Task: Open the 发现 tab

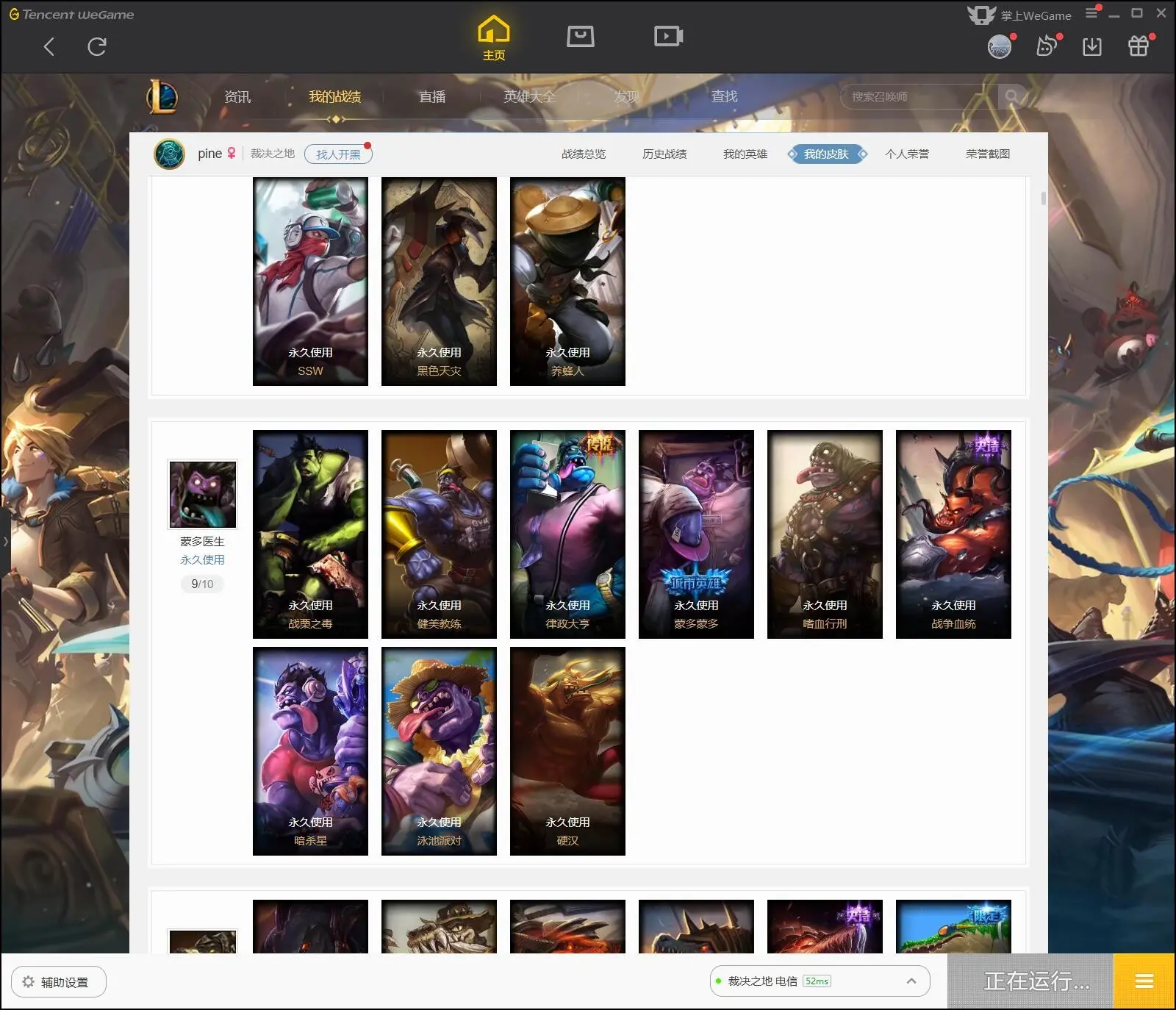Action: [627, 97]
